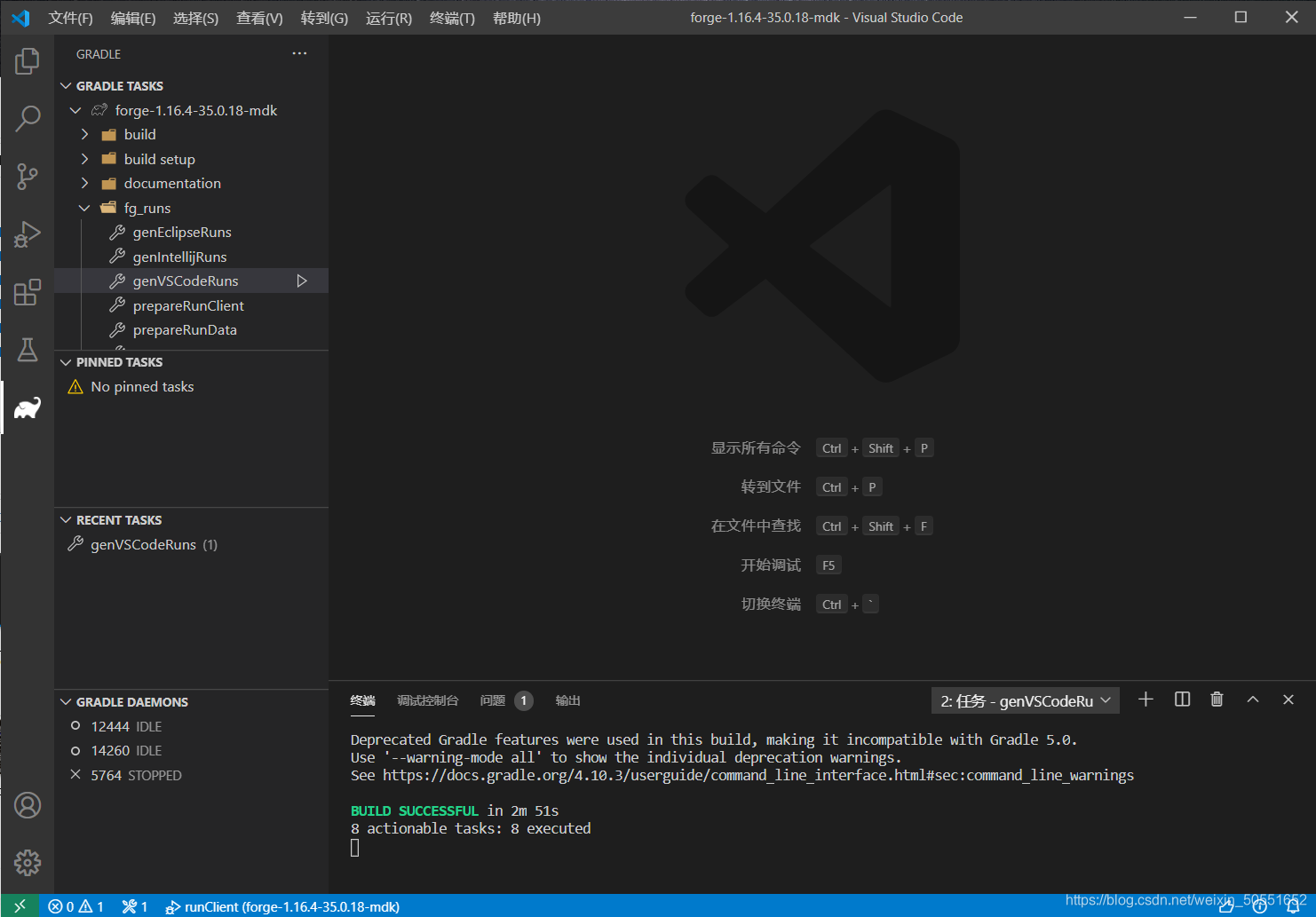Screen dimensions: 1316x917
Task: Open notifications bell in status bar
Action: [1293, 906]
